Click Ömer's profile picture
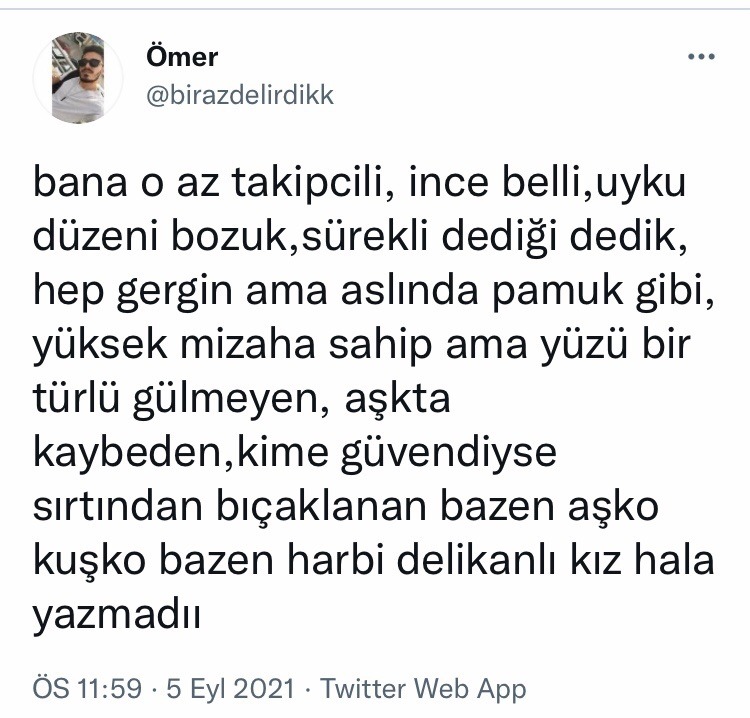Image resolution: width=750 pixels, height=718 pixels. coord(79,78)
